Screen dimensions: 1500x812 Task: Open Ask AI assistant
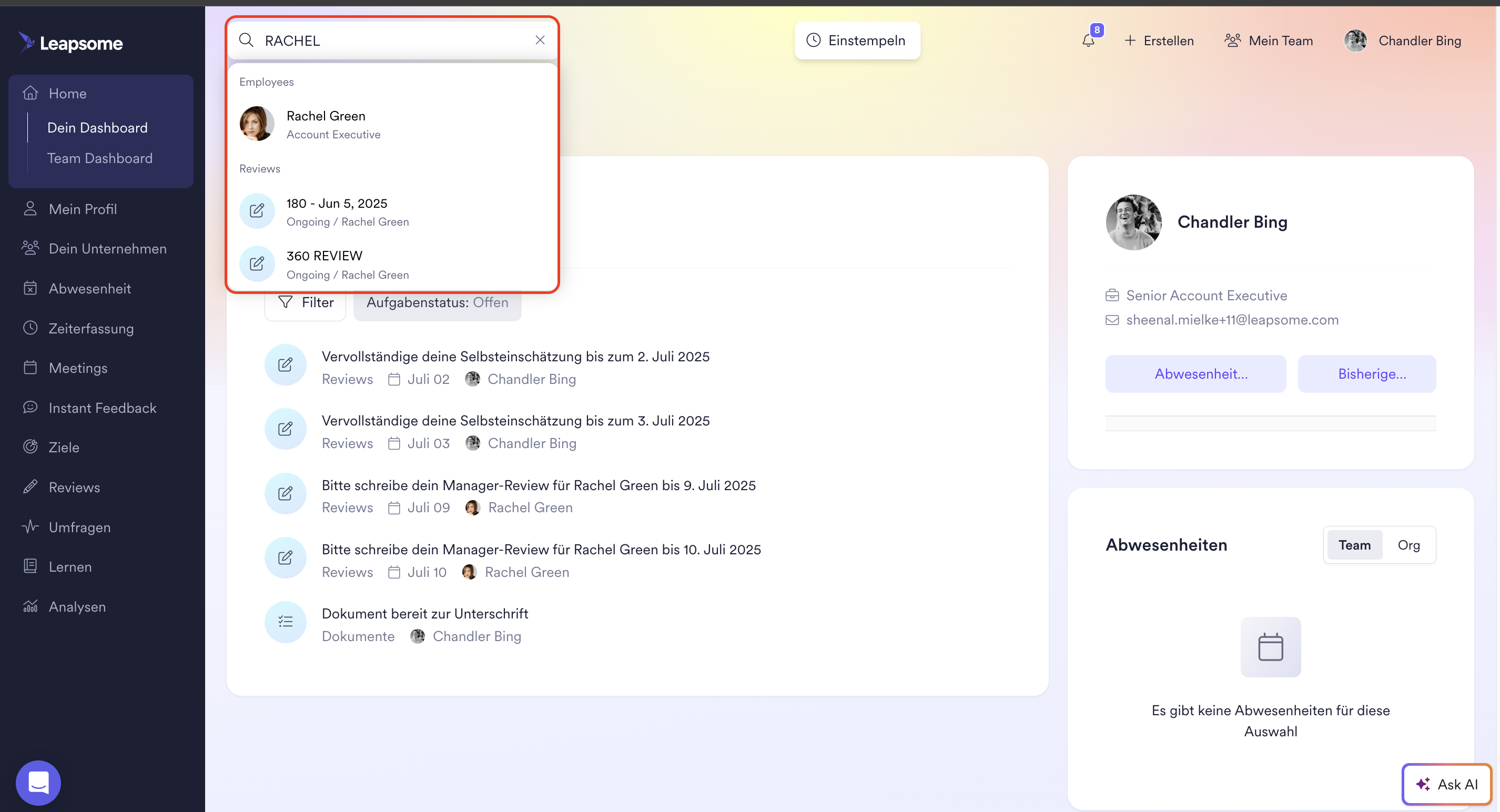[x=1446, y=784]
